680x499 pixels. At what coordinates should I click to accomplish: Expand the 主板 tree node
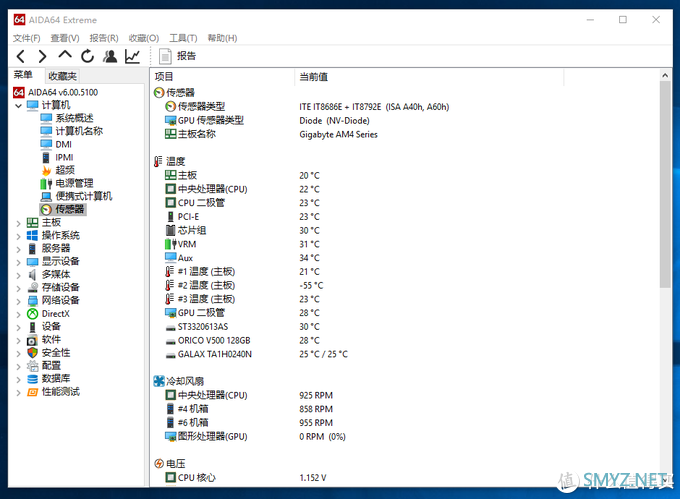(18, 223)
